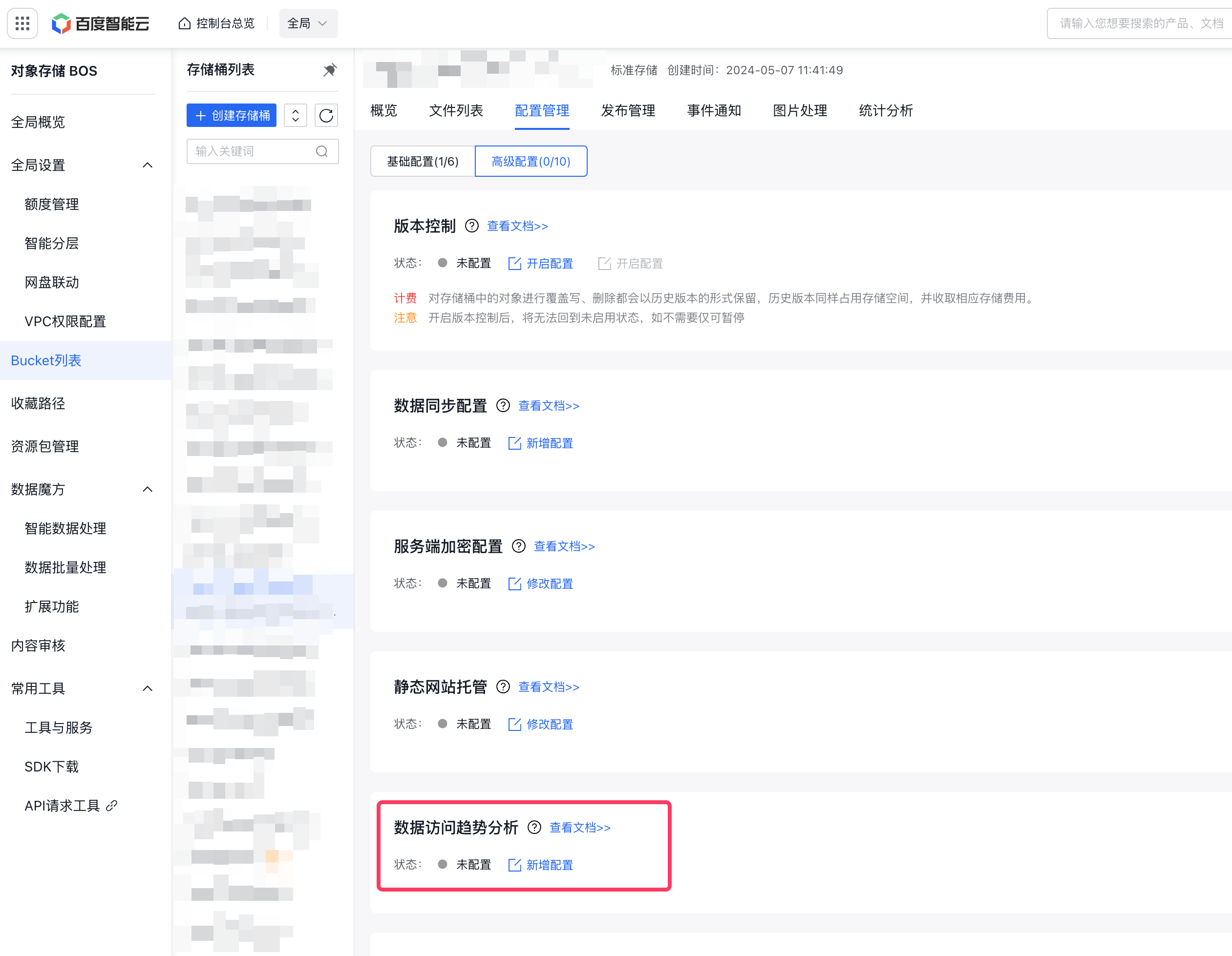Click the Baidu AI Cloud logo
1232x956 pixels.
click(101, 23)
